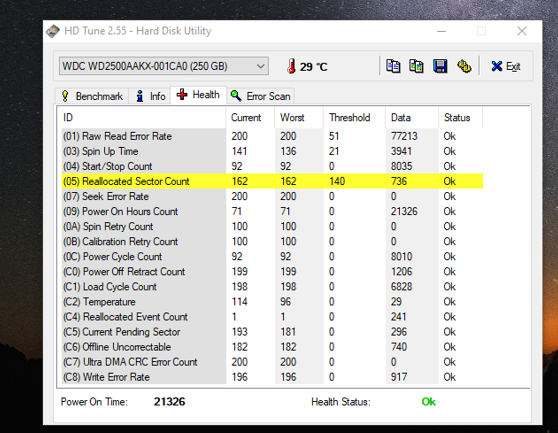The width and height of the screenshot is (558, 433).
Task: Select the Ultra DMA CRC Error Count row
Action: (272, 362)
